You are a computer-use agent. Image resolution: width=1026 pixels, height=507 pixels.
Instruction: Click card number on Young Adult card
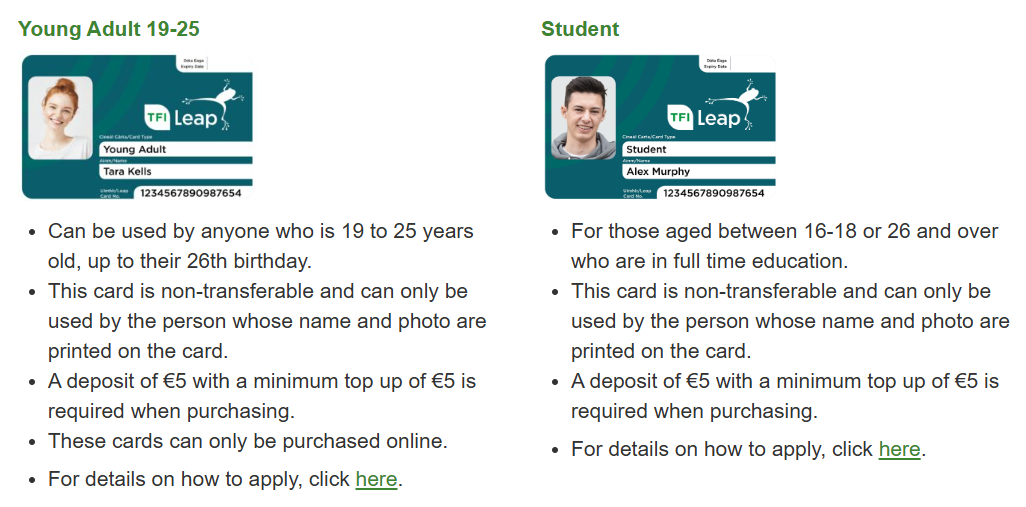coord(190,193)
